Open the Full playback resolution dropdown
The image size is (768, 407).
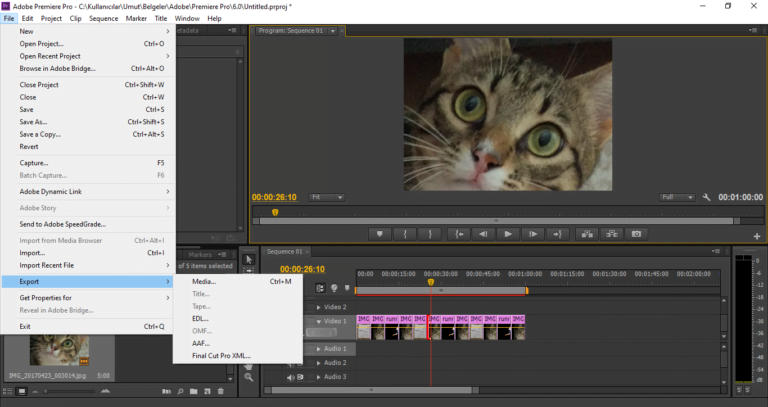point(677,197)
